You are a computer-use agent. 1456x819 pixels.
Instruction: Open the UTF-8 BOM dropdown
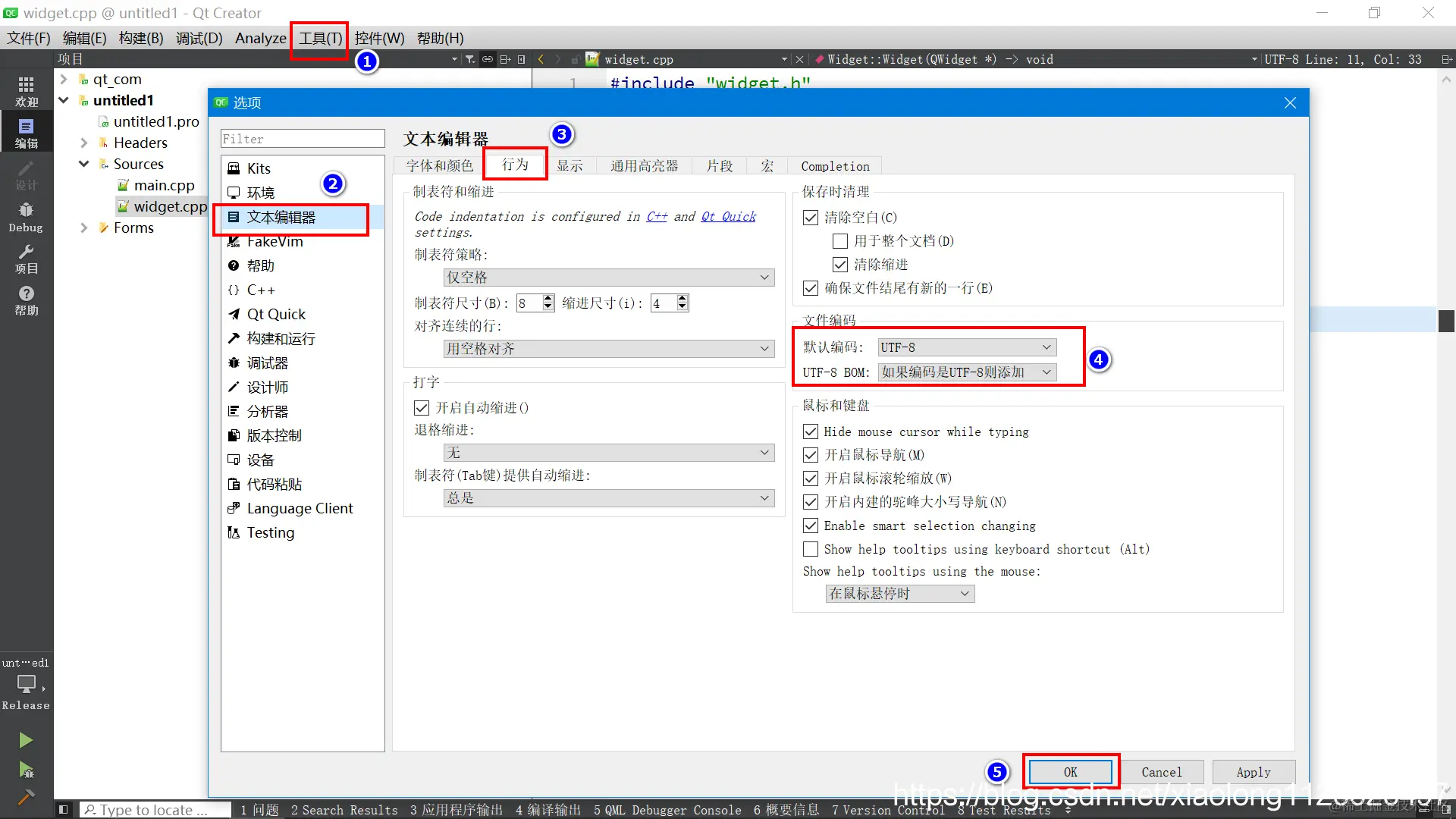(x=966, y=372)
